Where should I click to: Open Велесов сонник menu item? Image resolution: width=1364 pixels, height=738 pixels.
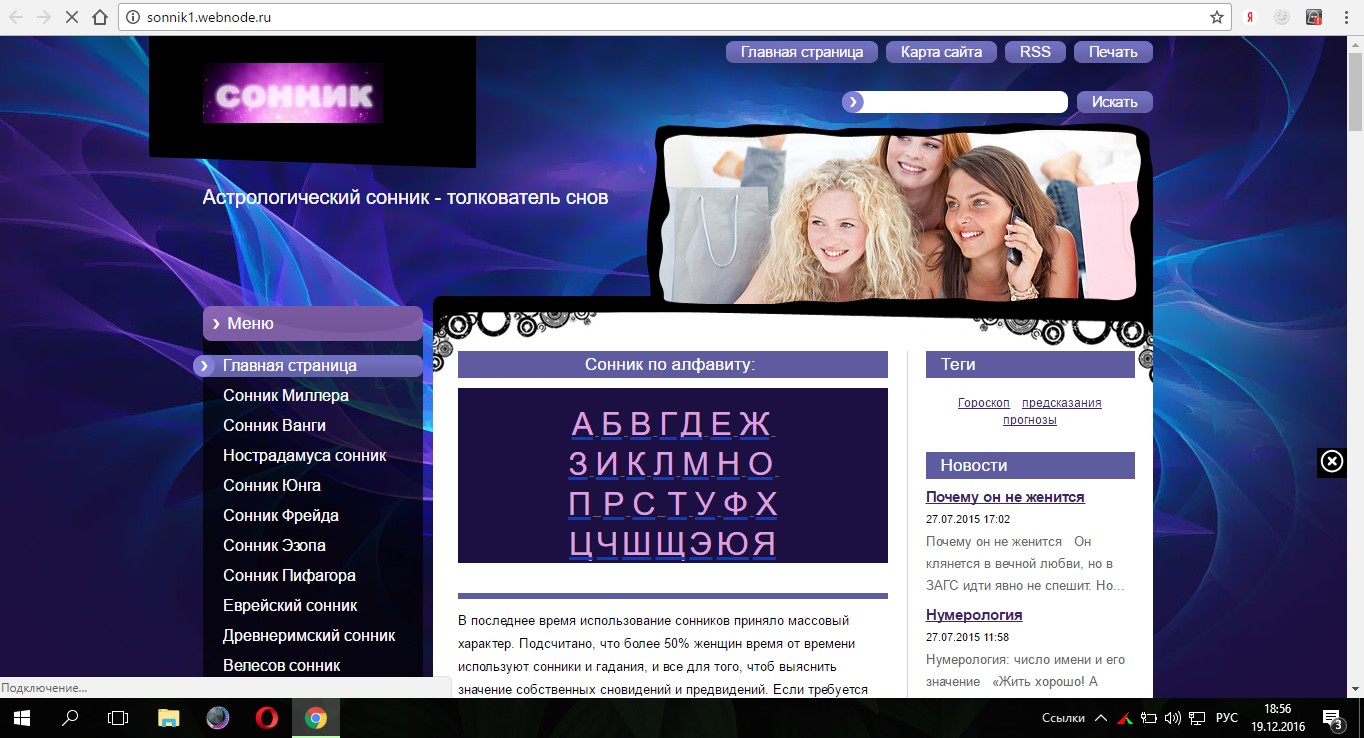pyautogui.click(x=282, y=666)
